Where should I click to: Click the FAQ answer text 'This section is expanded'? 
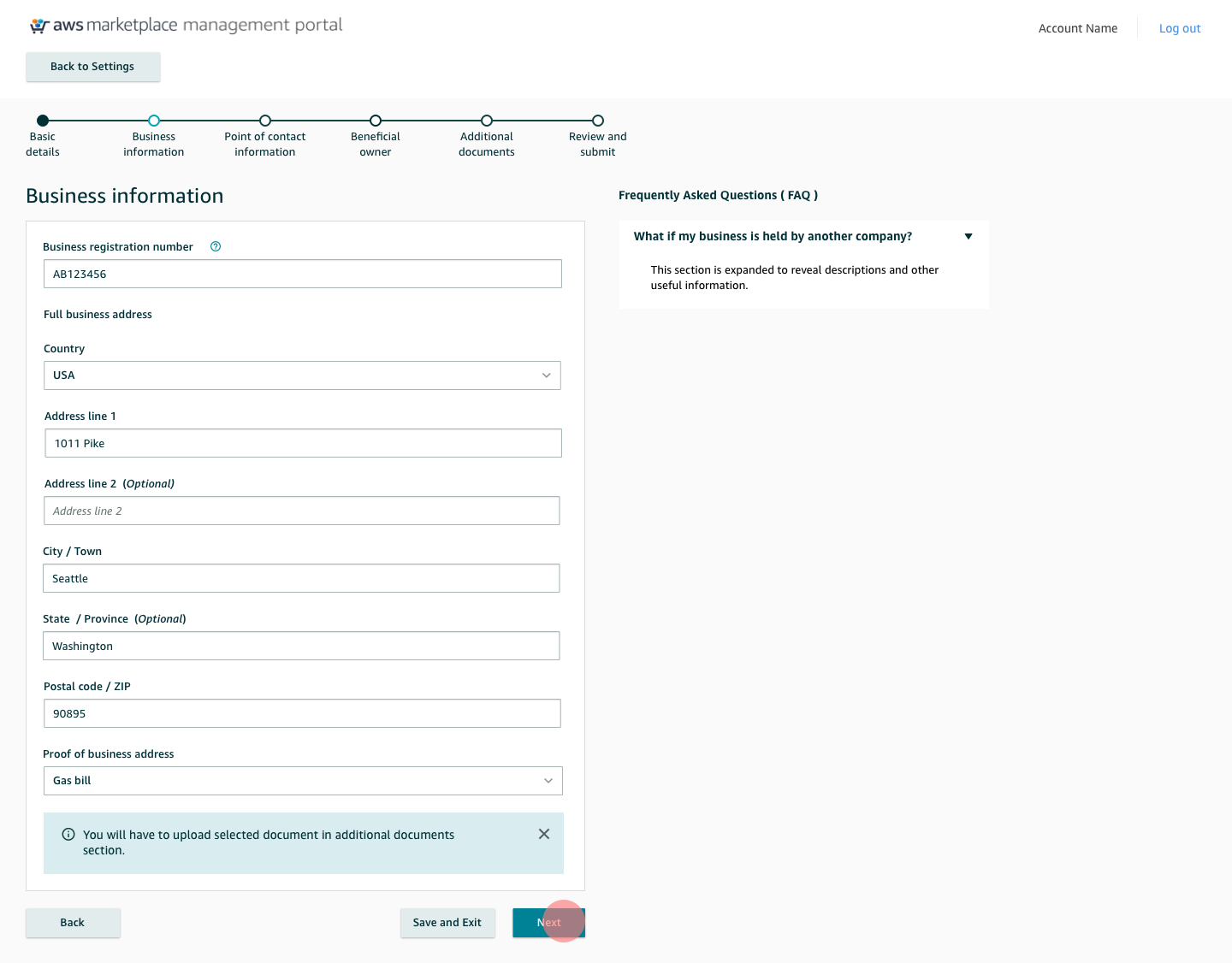795,278
